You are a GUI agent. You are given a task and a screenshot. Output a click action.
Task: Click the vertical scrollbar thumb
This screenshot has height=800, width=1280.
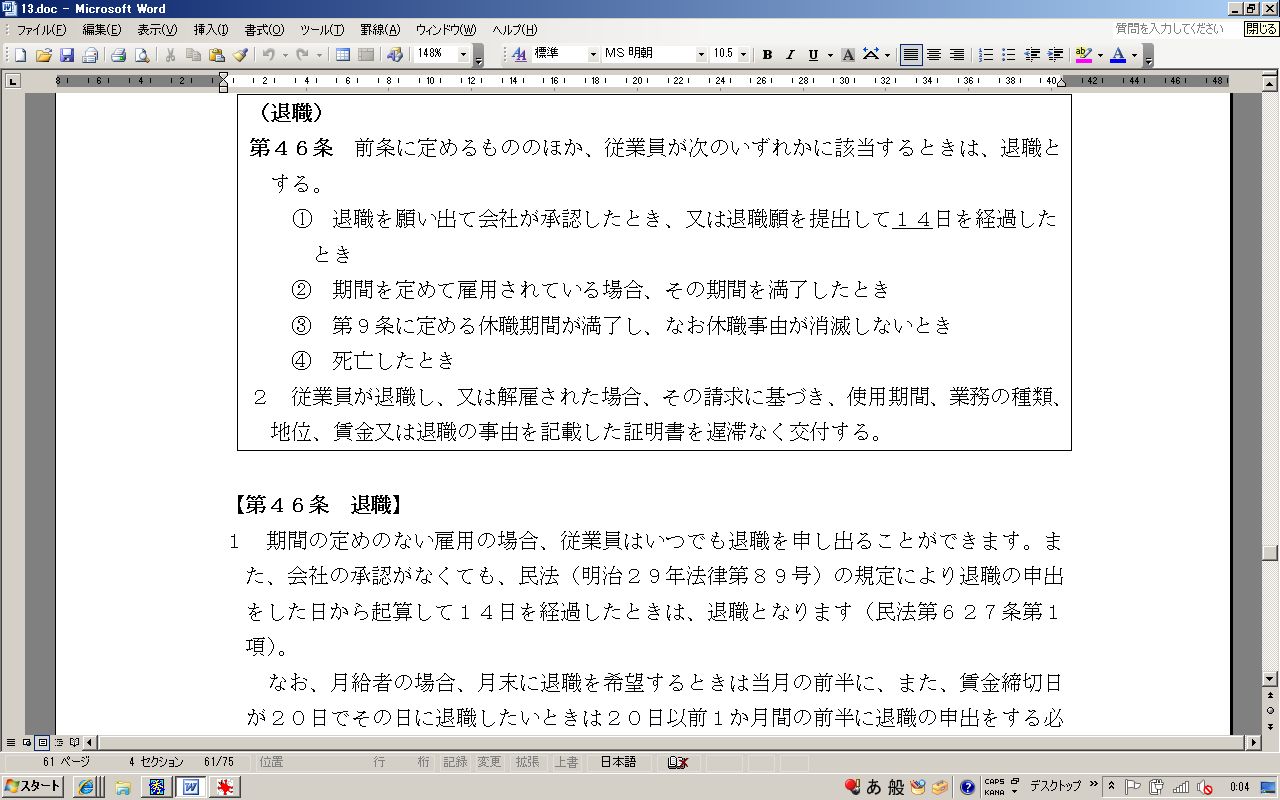click(x=1270, y=552)
